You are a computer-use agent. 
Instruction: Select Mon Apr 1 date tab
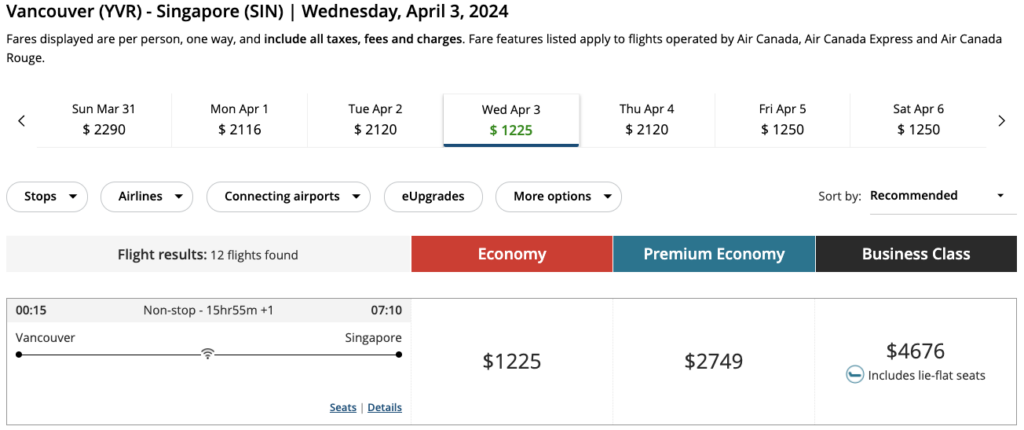point(239,119)
